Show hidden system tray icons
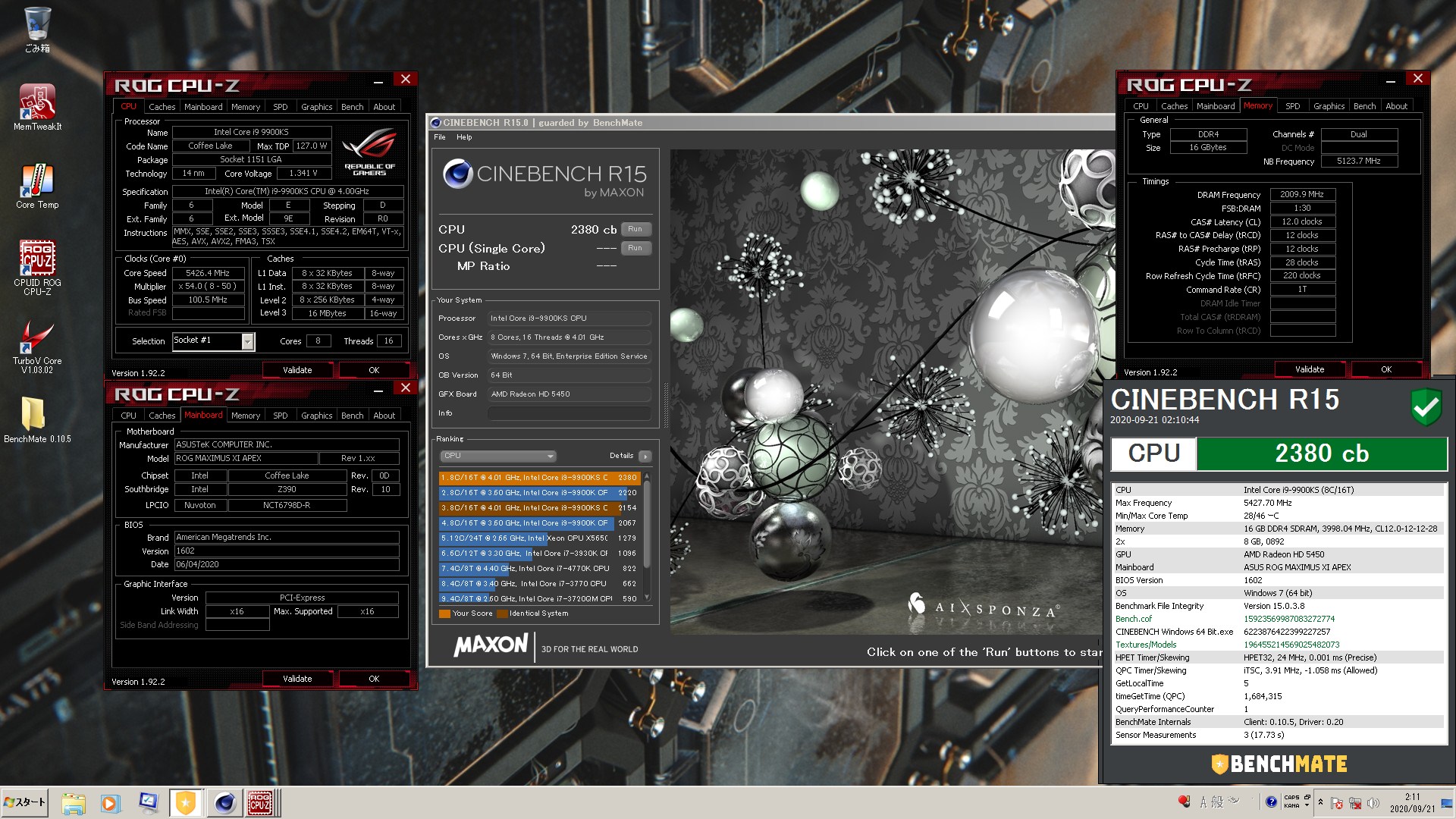The height and width of the screenshot is (819, 1456). [x=1320, y=802]
